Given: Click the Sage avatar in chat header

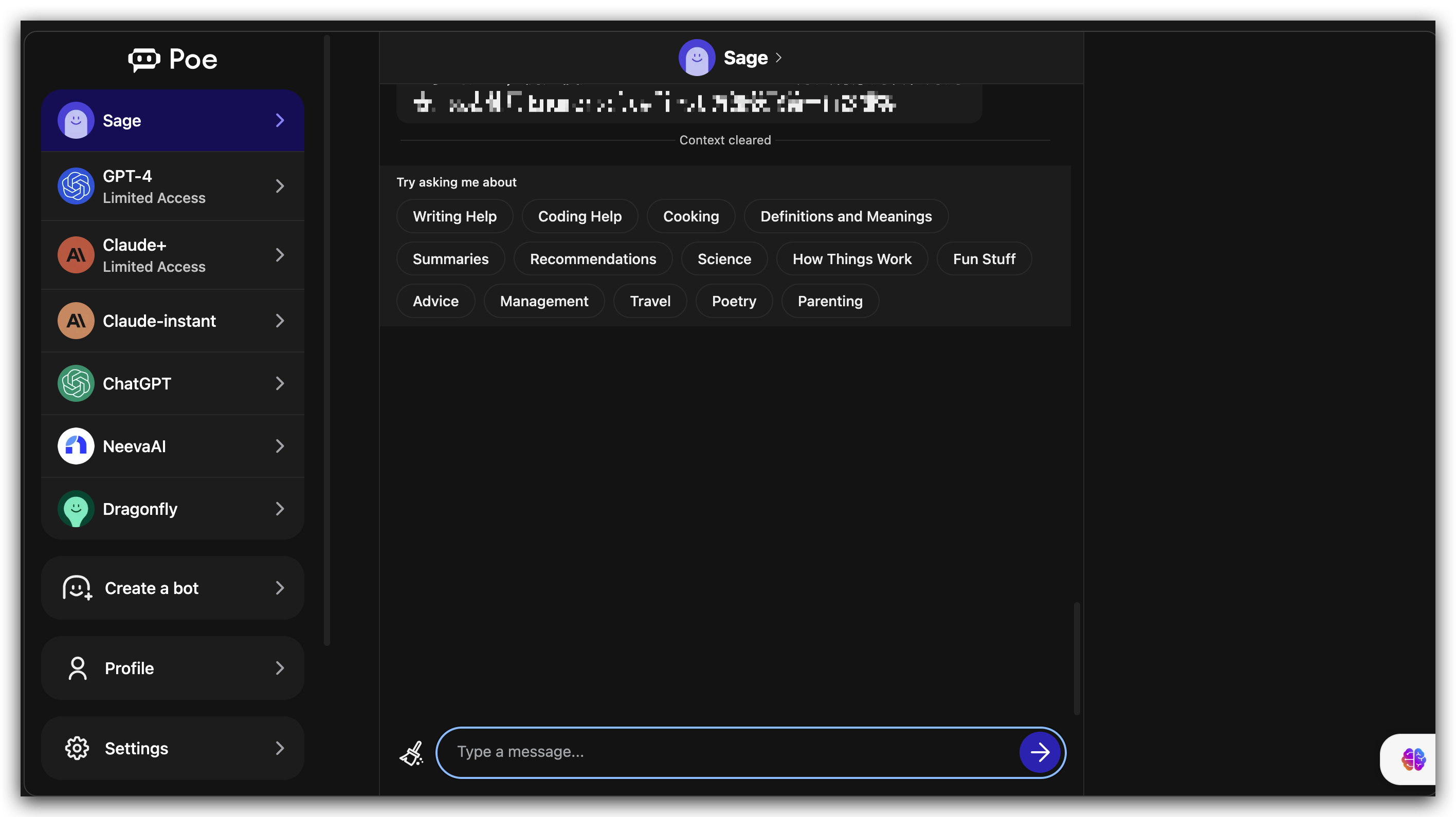Looking at the screenshot, I should [x=697, y=58].
